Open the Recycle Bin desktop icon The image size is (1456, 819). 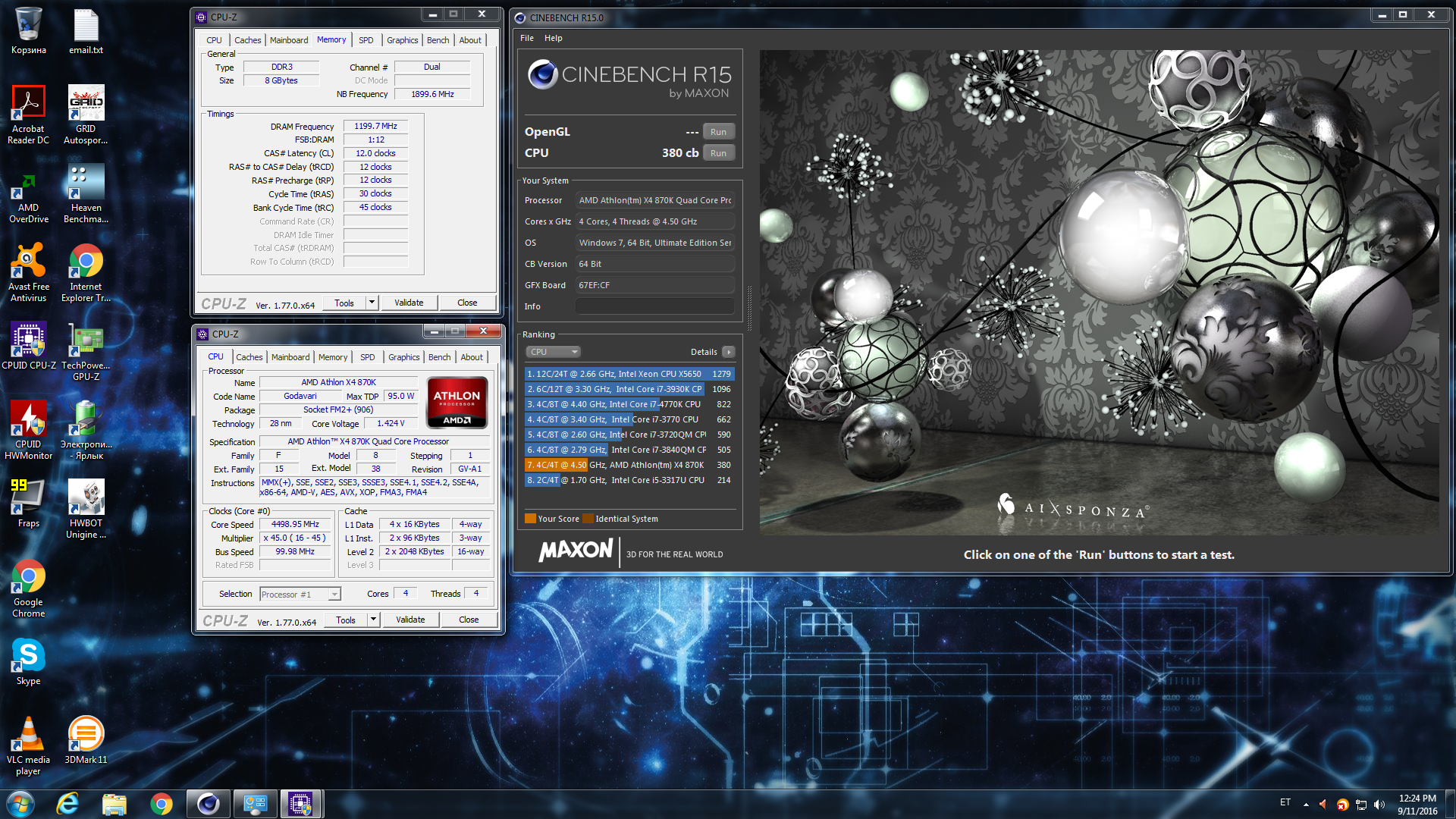[x=28, y=32]
